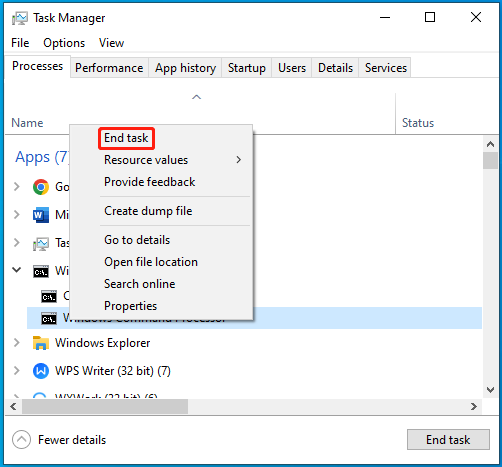Click the Google Chrome app icon

pos(41,187)
